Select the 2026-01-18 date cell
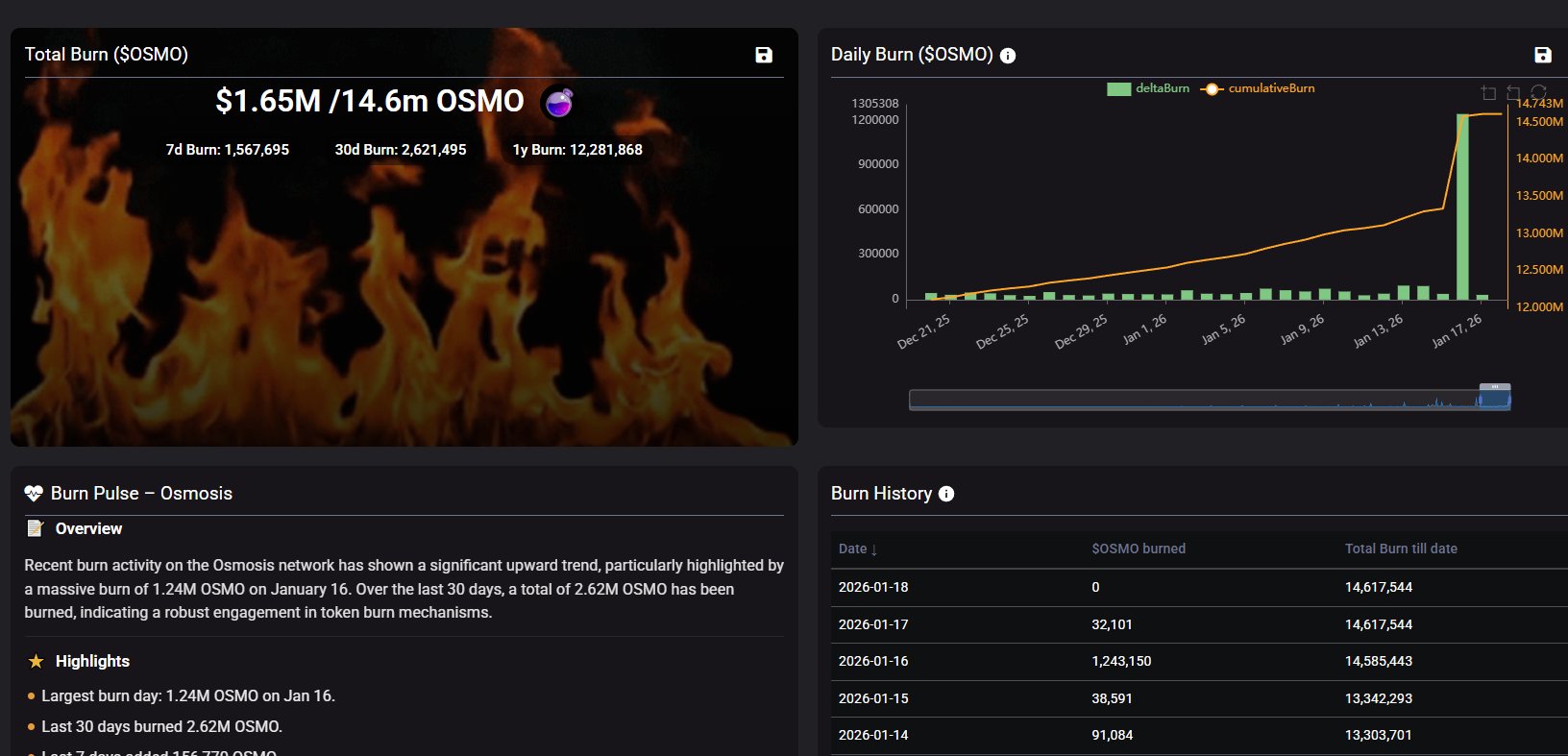 [873, 587]
